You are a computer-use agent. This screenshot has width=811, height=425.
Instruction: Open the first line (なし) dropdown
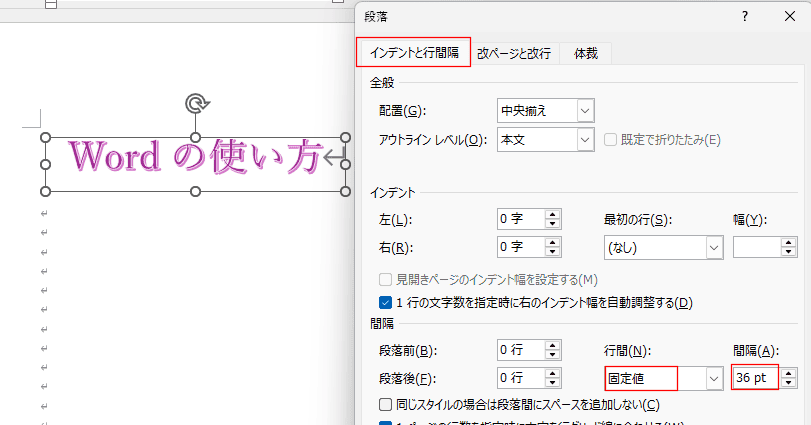pyautogui.click(x=714, y=247)
